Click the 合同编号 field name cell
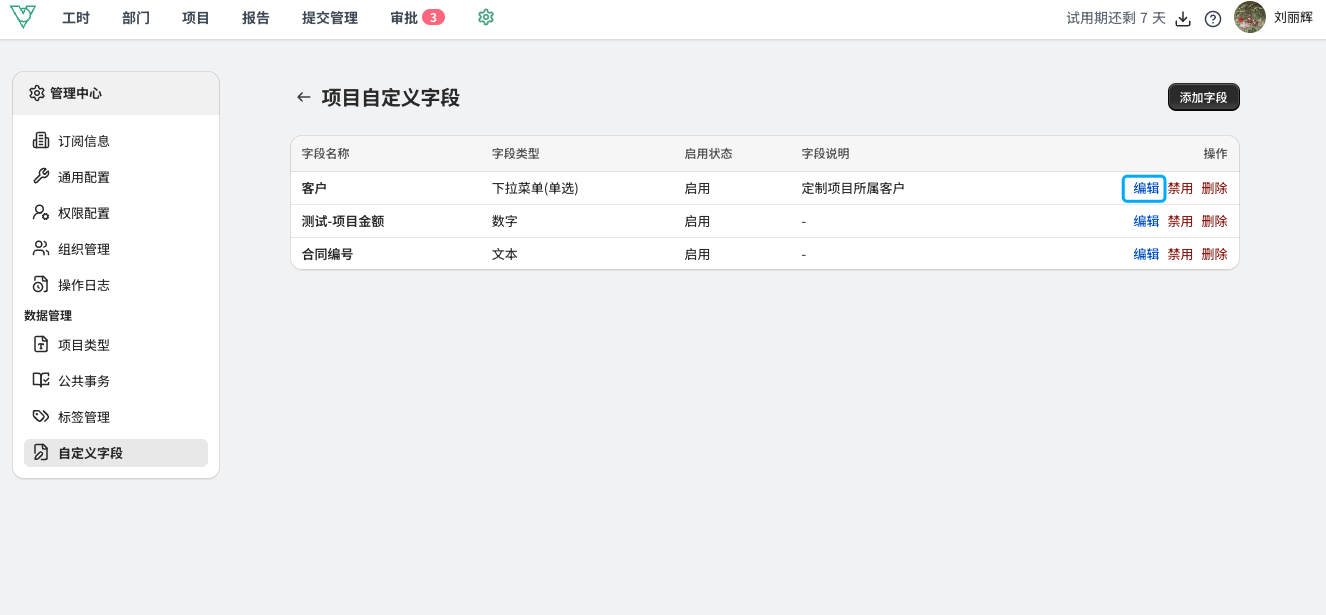The width and height of the screenshot is (1326, 615). (x=327, y=254)
